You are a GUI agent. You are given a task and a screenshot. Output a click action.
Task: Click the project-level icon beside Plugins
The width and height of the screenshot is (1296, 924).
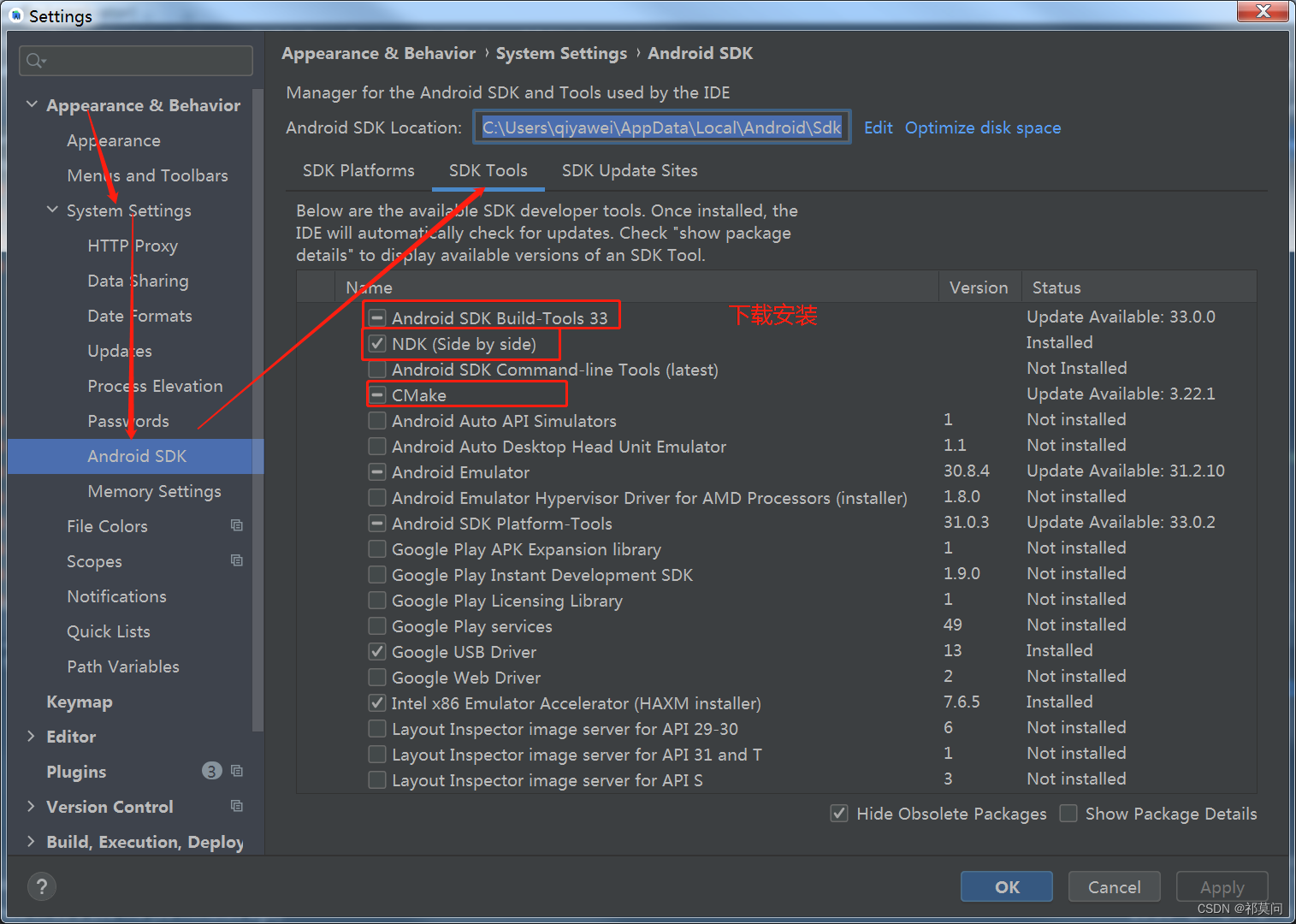coord(237,771)
